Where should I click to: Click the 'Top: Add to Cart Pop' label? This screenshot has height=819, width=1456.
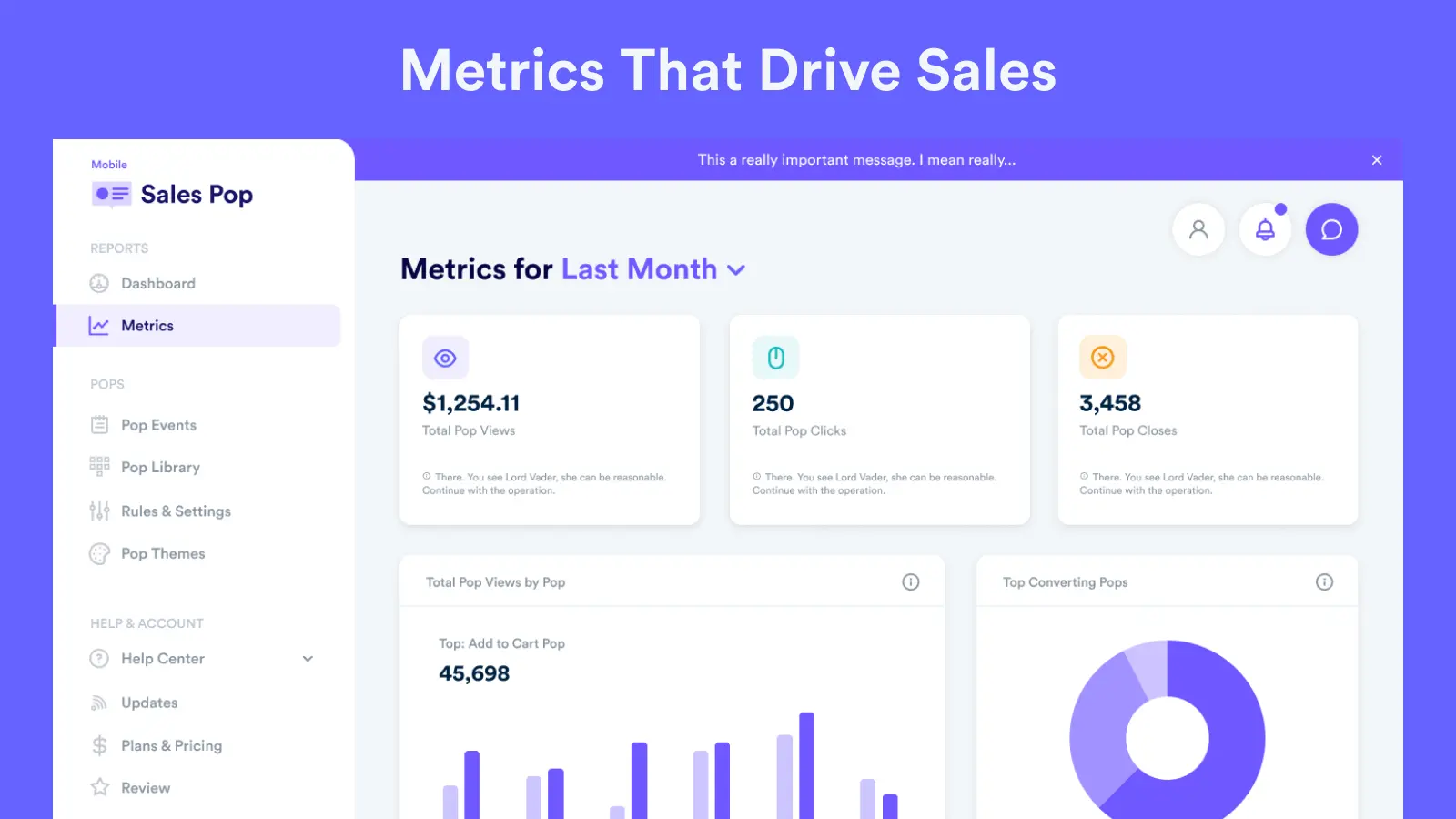click(501, 643)
